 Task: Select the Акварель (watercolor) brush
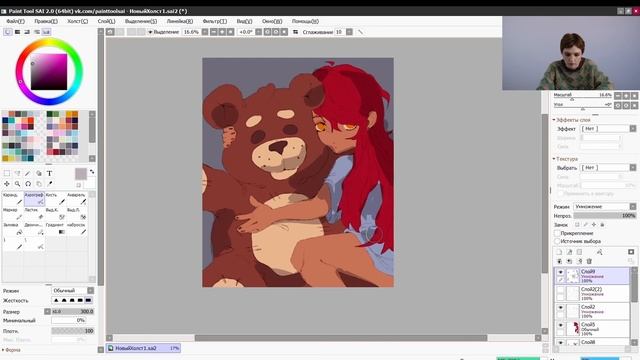pos(76,199)
